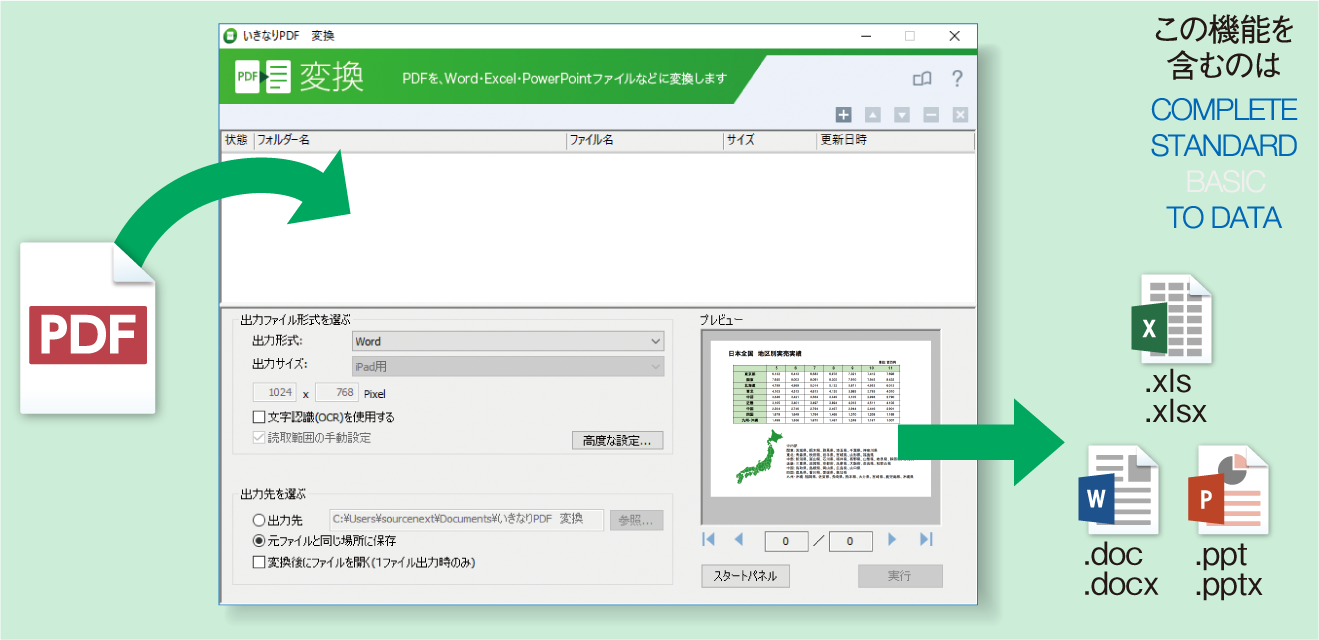Go to previous preview page
The height and width of the screenshot is (640, 1319).
point(739,540)
